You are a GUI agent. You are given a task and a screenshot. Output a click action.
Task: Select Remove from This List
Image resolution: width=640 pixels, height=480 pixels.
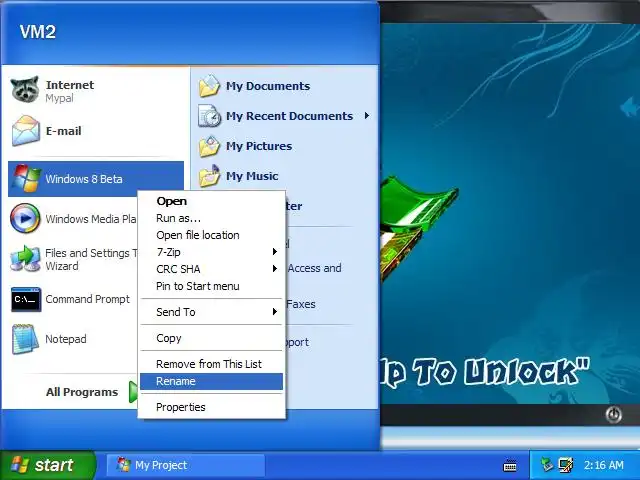211,364
